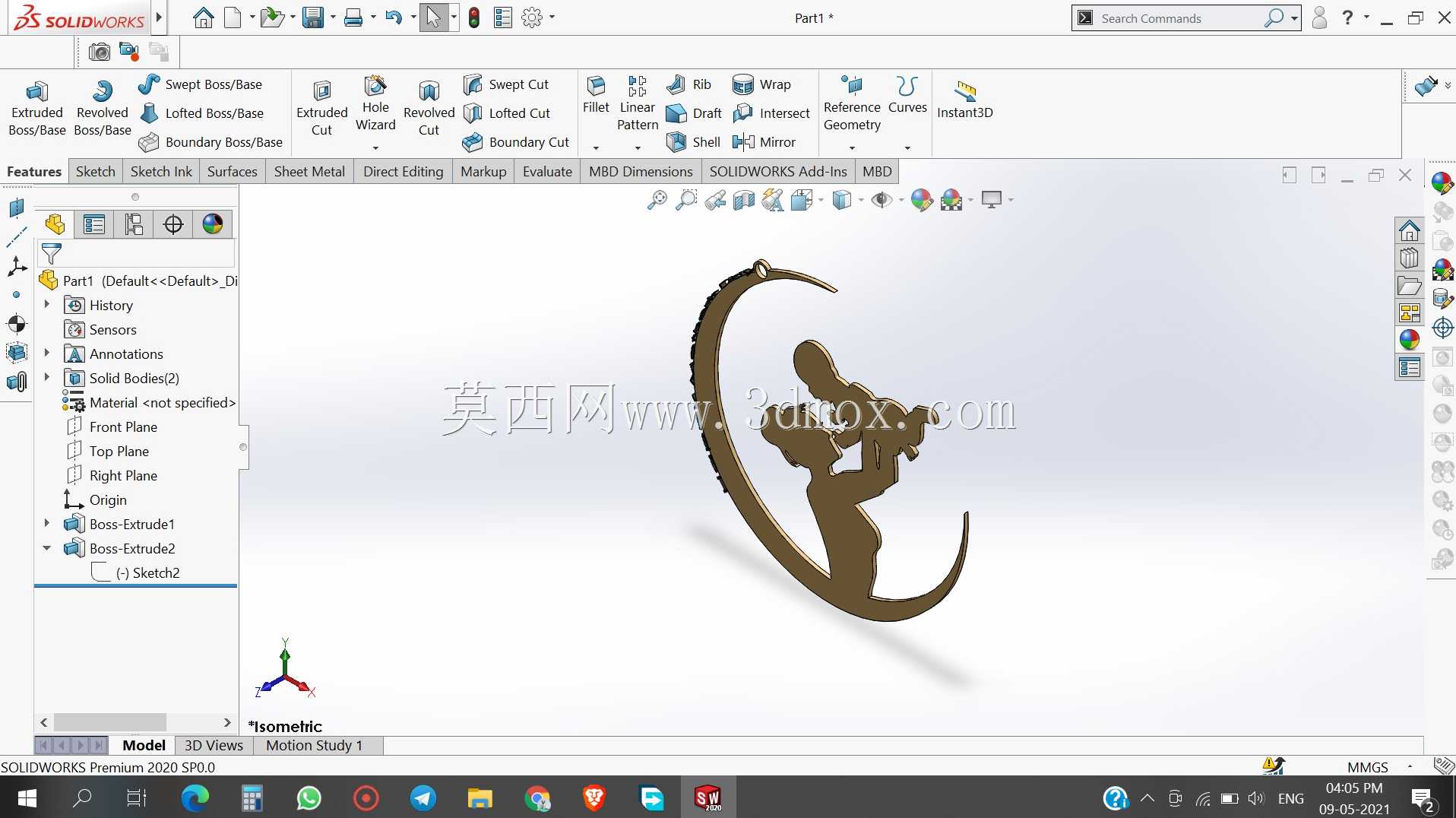Open the Hole Wizard tool
This screenshot has width=1456, height=818.
click(375, 103)
